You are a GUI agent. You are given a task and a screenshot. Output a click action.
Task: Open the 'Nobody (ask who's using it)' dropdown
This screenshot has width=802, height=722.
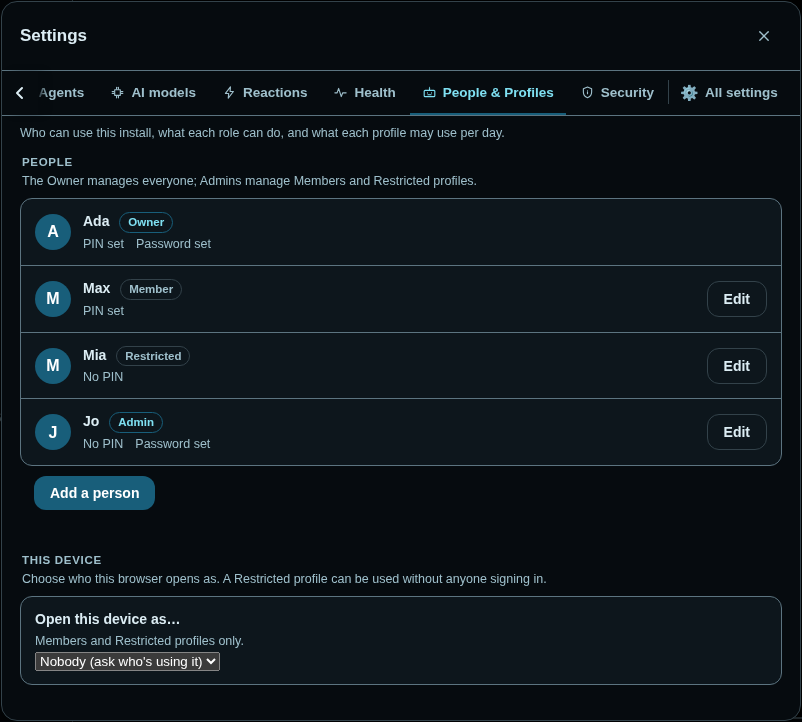tap(127, 661)
